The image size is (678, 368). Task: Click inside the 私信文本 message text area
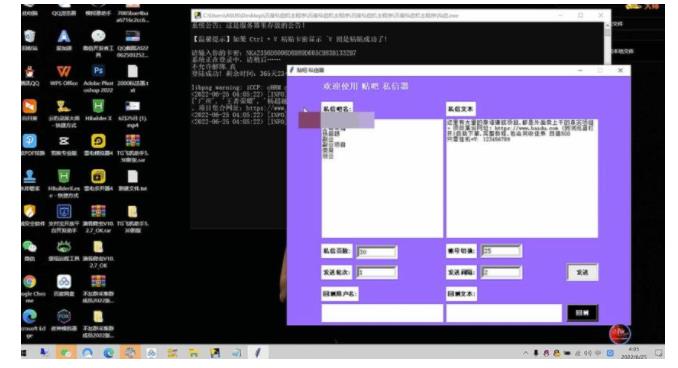522,178
